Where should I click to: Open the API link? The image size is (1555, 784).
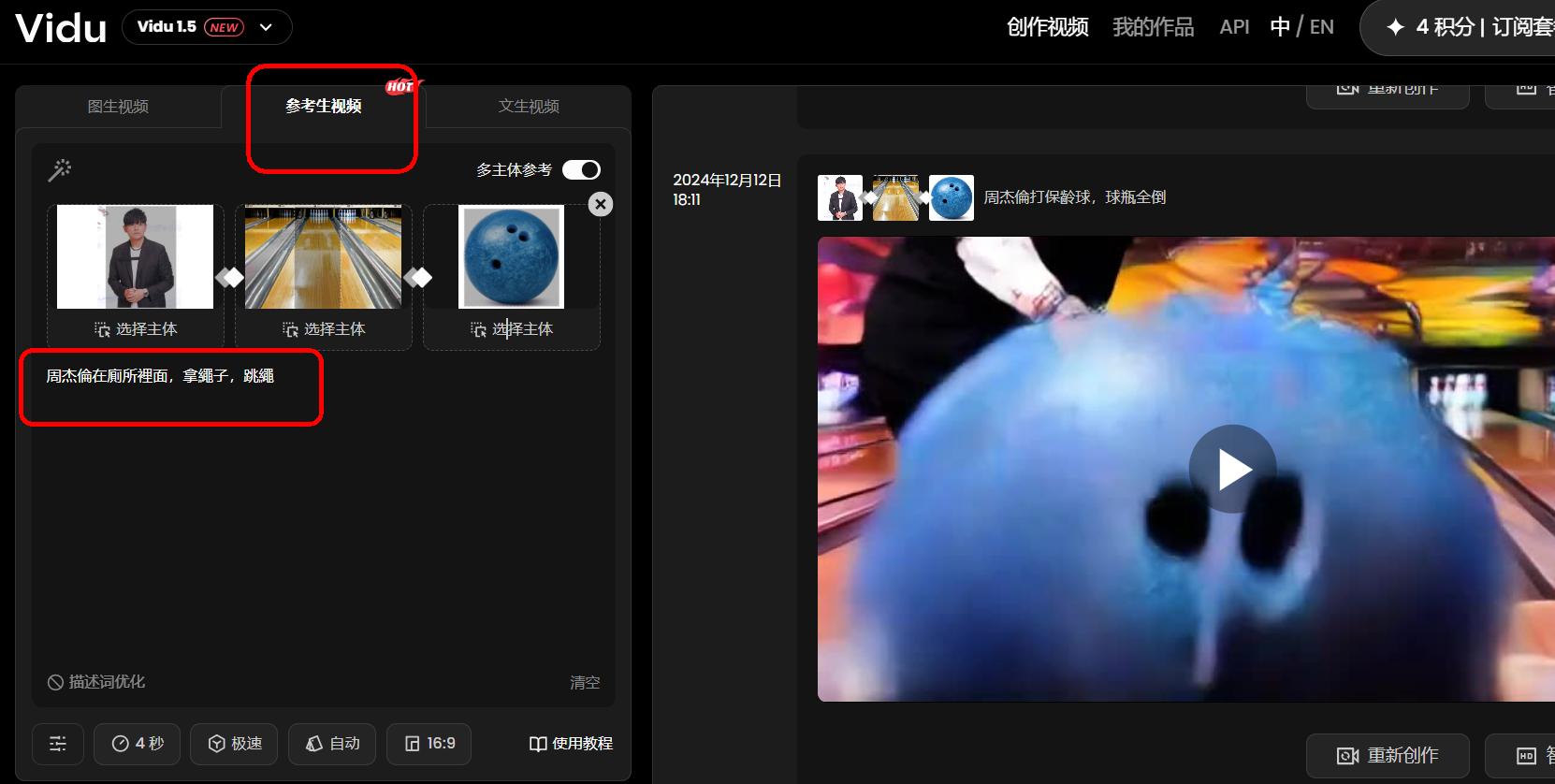[x=1234, y=27]
